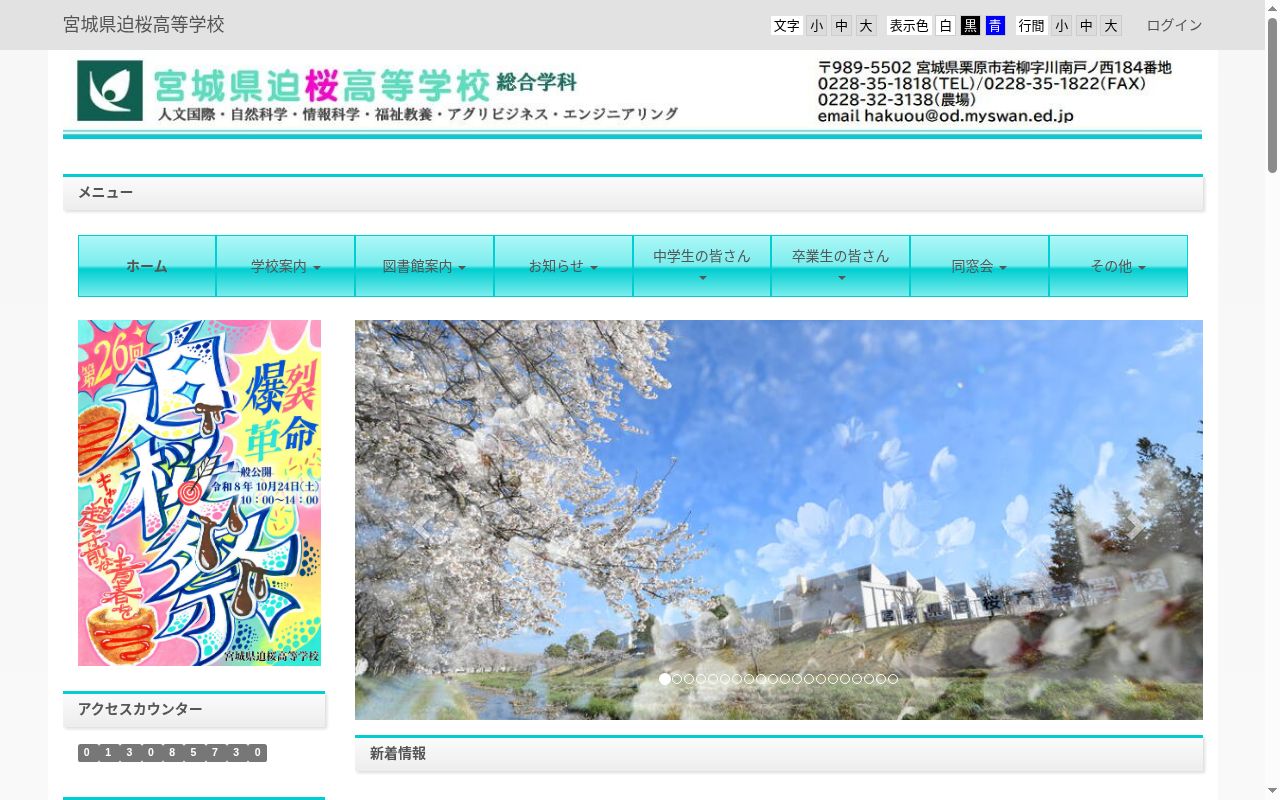Viewport: 1280px width, 800px height.
Task: Click the 表示色 label
Action: tap(909, 26)
